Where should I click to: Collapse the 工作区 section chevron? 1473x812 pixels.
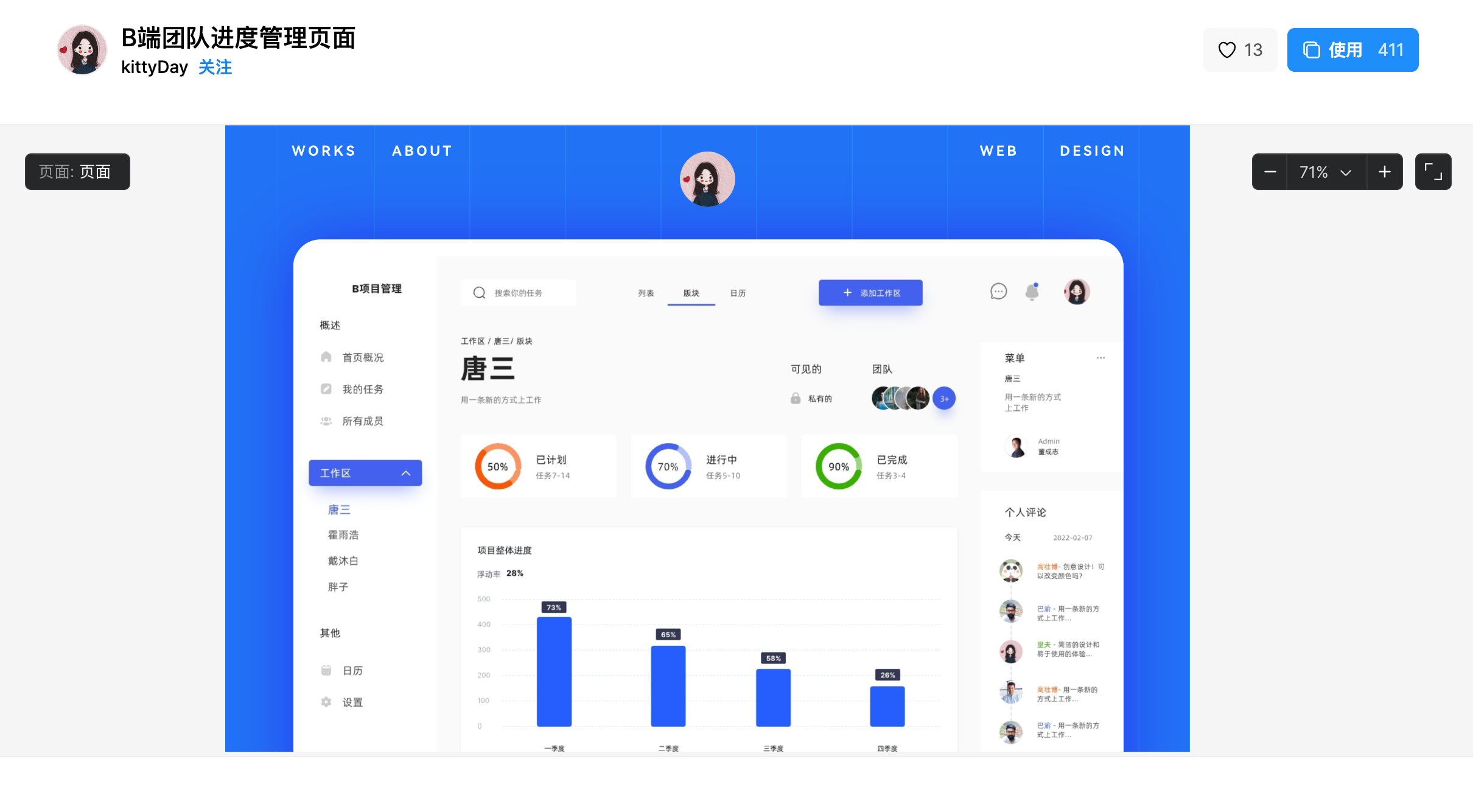pyautogui.click(x=406, y=473)
